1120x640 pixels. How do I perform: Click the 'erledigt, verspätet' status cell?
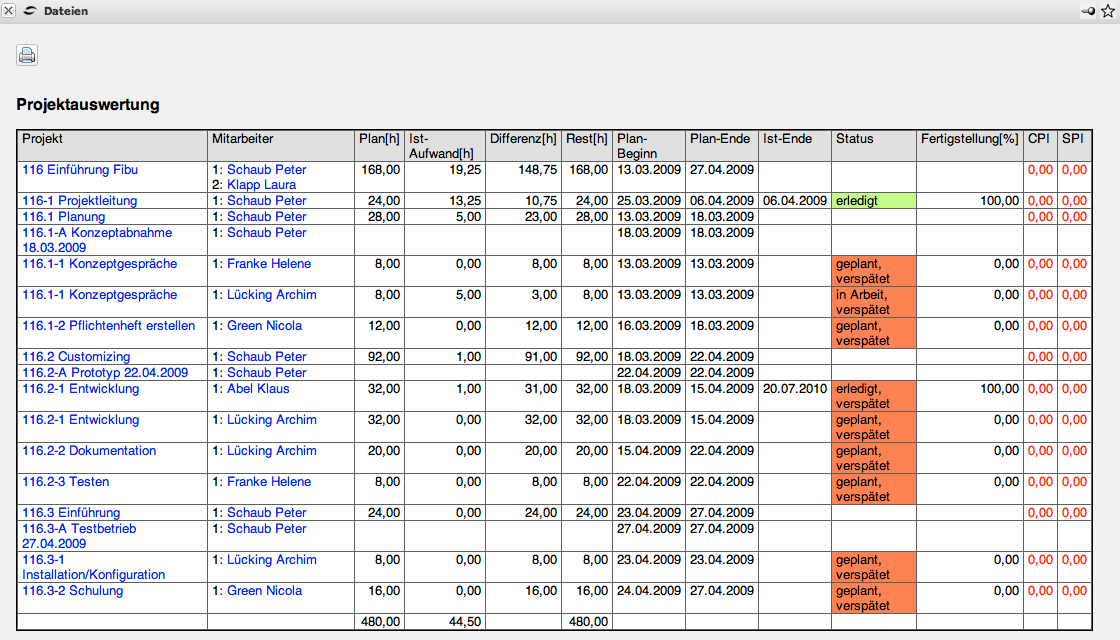(x=872, y=395)
